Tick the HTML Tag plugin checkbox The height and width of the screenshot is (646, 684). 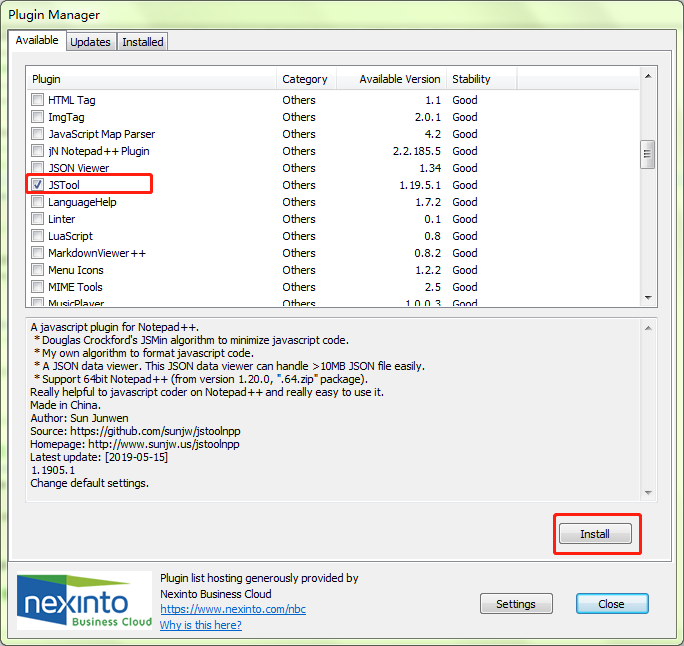pyautogui.click(x=38, y=100)
